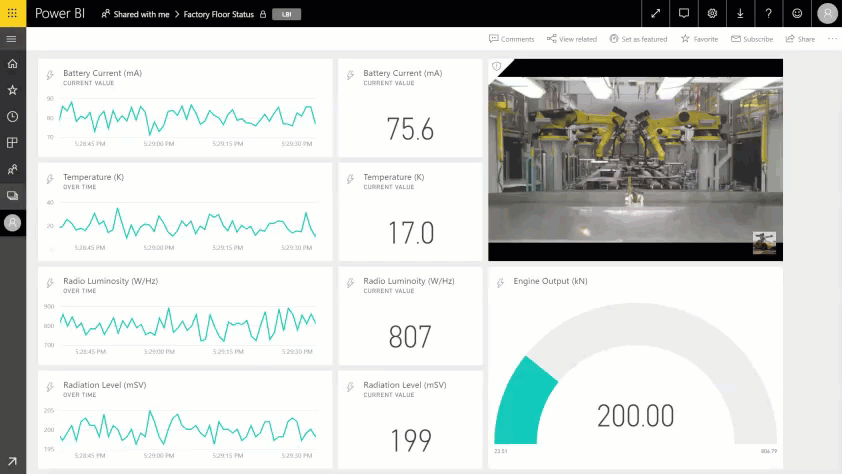The image size is (842, 474).
Task: Open Comments pane
Action: [x=511, y=39]
